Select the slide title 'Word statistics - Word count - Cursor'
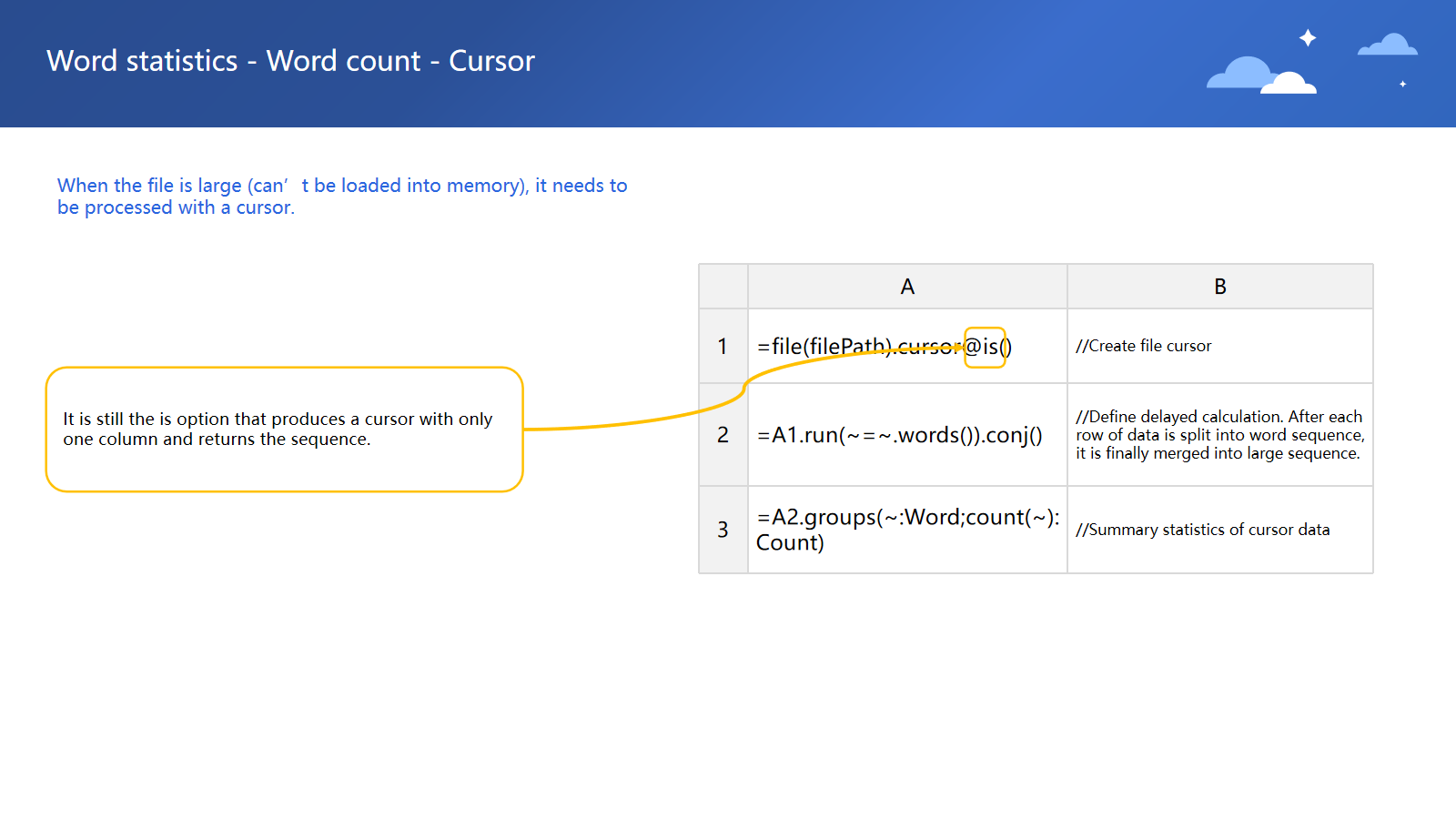Screen dimensions: 1456x819 (x=290, y=61)
